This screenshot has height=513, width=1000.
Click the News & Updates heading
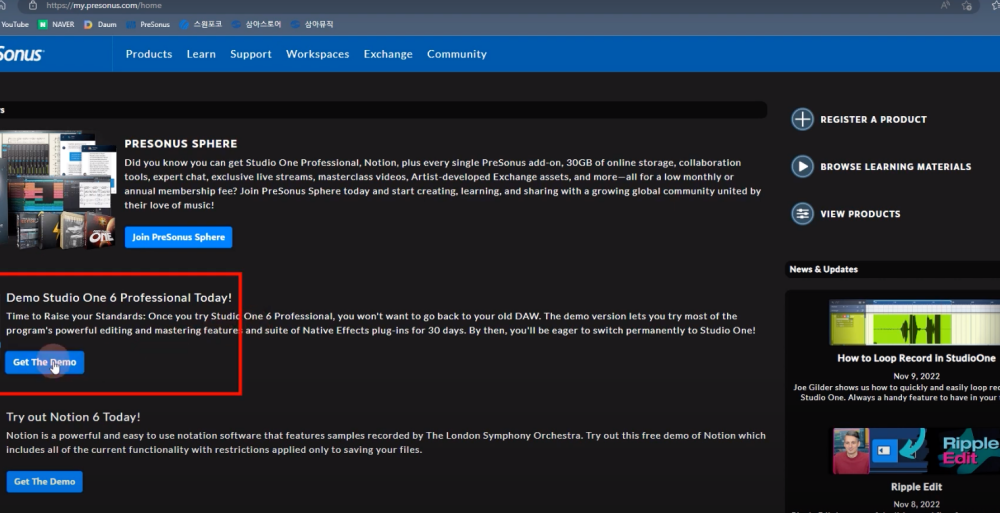(823, 269)
